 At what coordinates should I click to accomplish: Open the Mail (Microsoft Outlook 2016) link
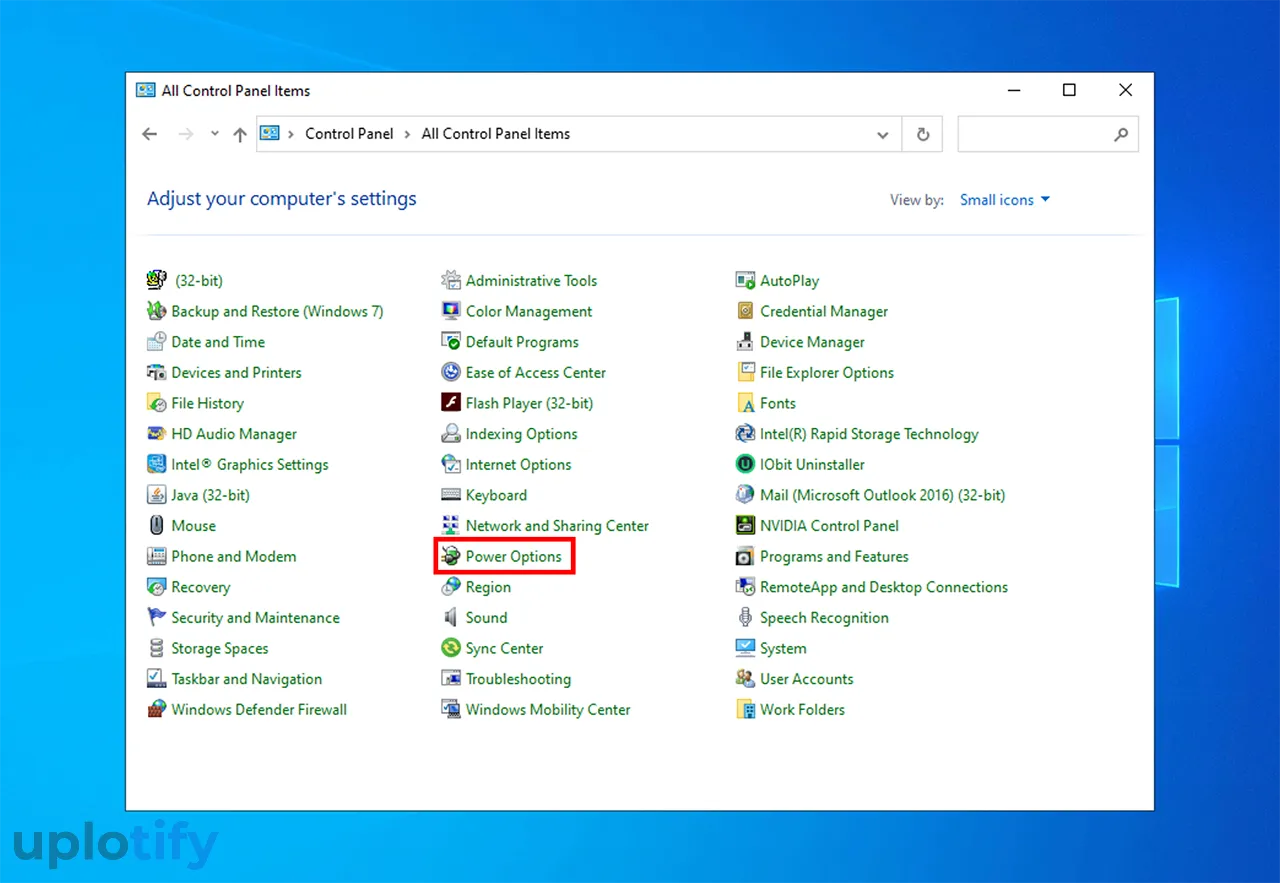[x=883, y=495]
